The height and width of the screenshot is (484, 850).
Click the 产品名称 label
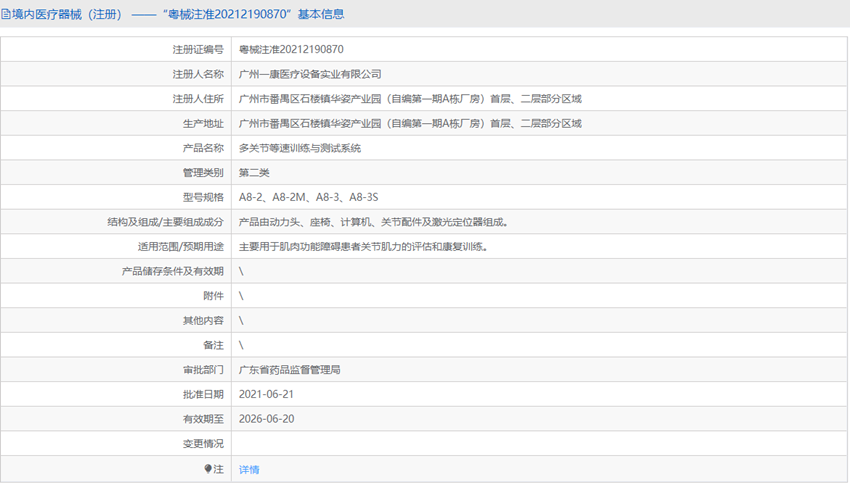click(x=203, y=148)
